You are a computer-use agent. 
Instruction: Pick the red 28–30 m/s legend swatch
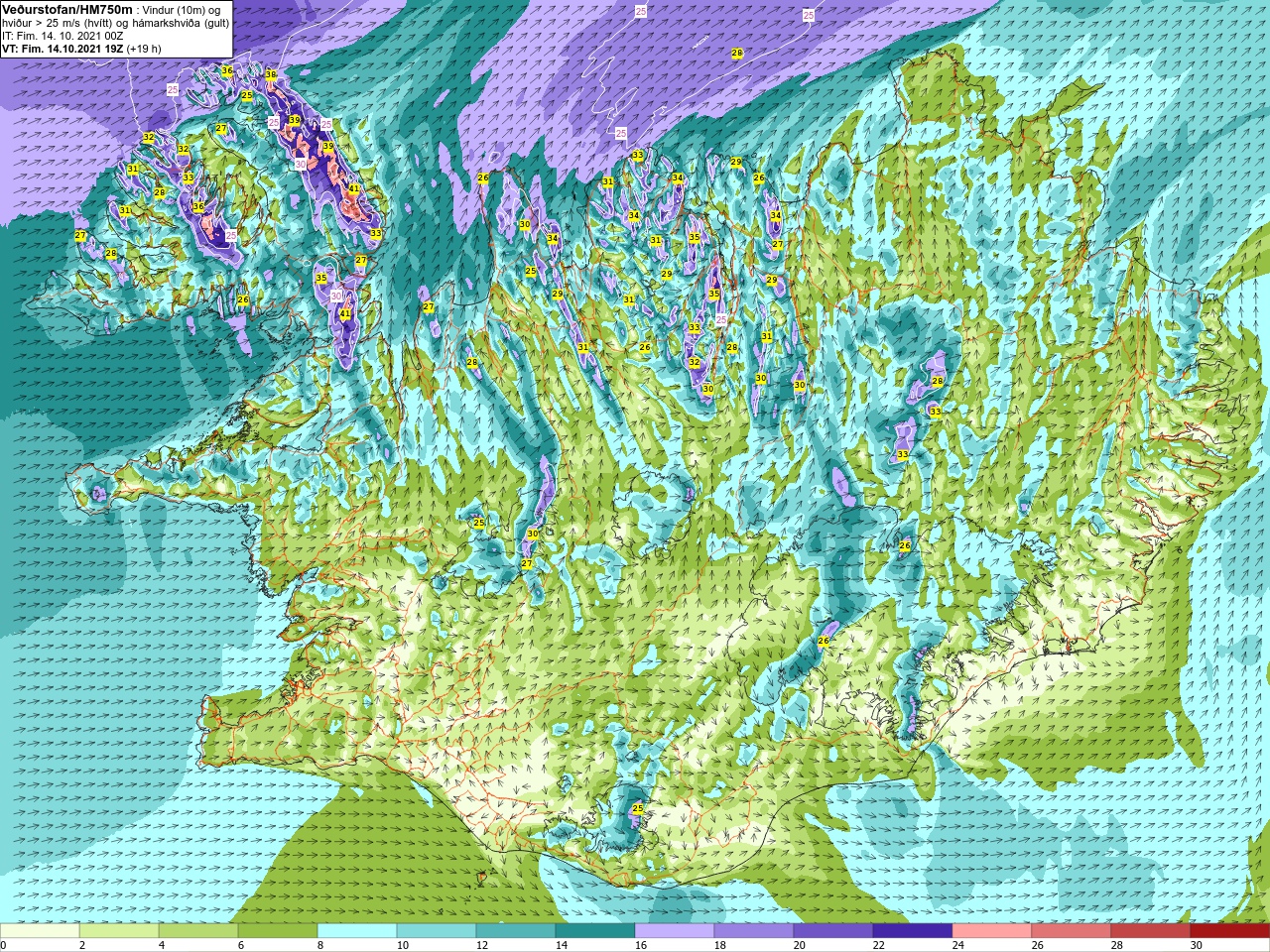coord(1151,931)
